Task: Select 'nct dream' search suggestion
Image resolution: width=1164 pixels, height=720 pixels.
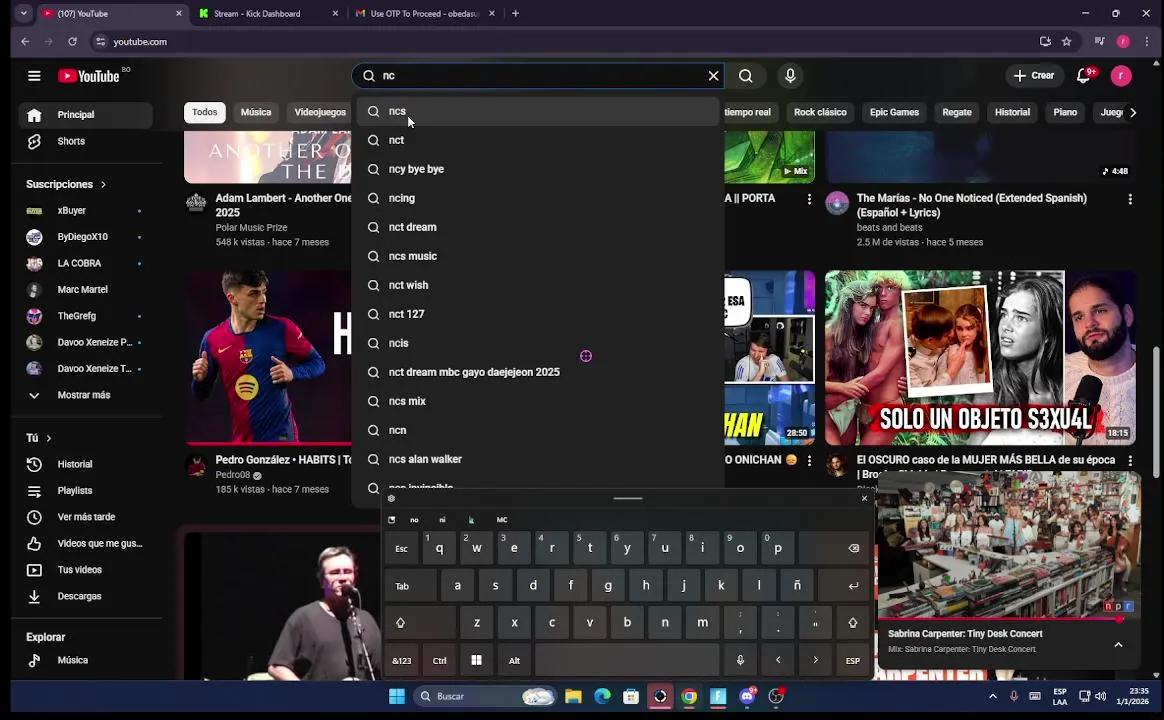Action: [538, 227]
